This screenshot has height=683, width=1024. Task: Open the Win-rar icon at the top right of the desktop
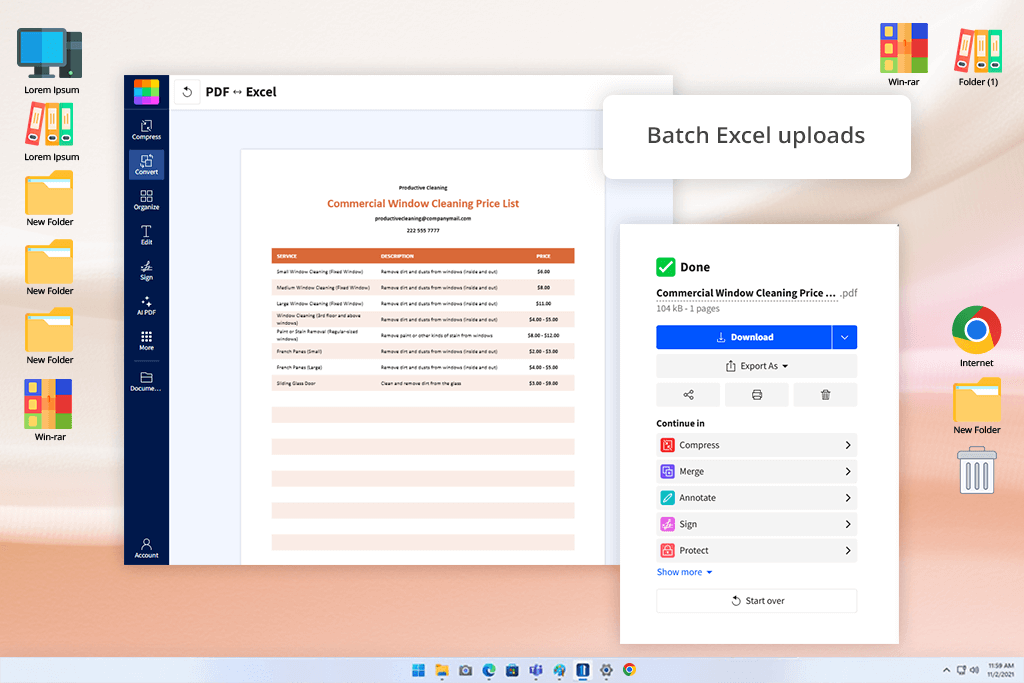pos(904,55)
